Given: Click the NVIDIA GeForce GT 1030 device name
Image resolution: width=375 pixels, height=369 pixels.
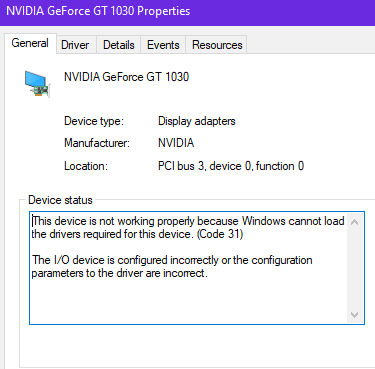Looking at the screenshot, I should (x=126, y=77).
